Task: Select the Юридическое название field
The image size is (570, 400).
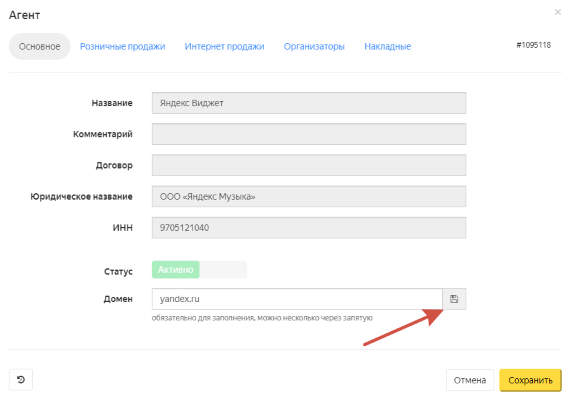Action: point(309,196)
